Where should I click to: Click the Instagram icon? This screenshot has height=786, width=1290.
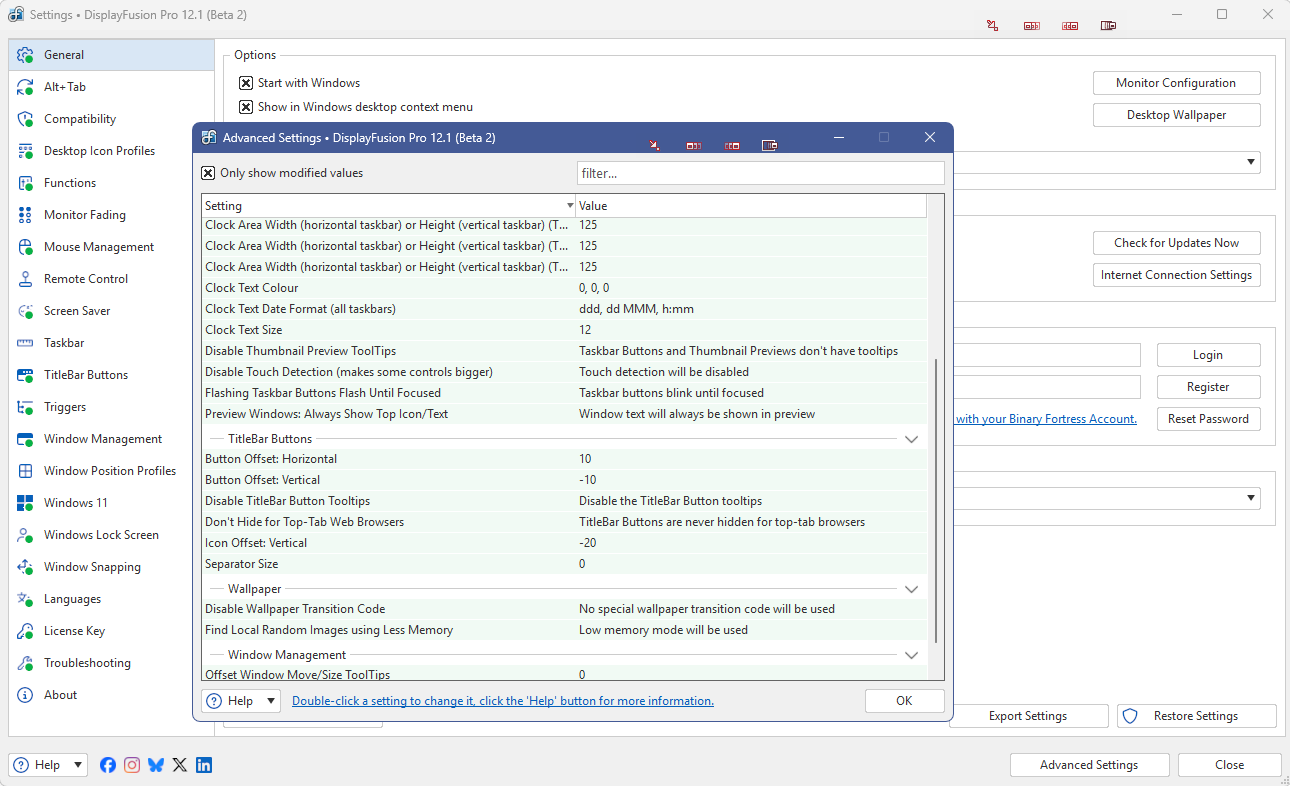point(132,765)
